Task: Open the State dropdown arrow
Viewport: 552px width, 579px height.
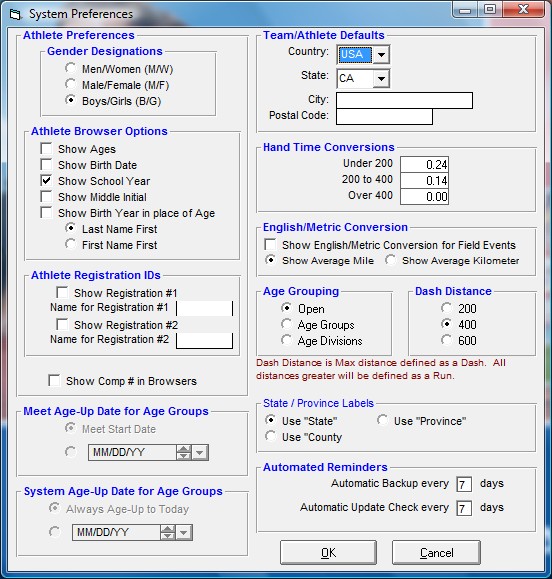Action: click(381, 79)
